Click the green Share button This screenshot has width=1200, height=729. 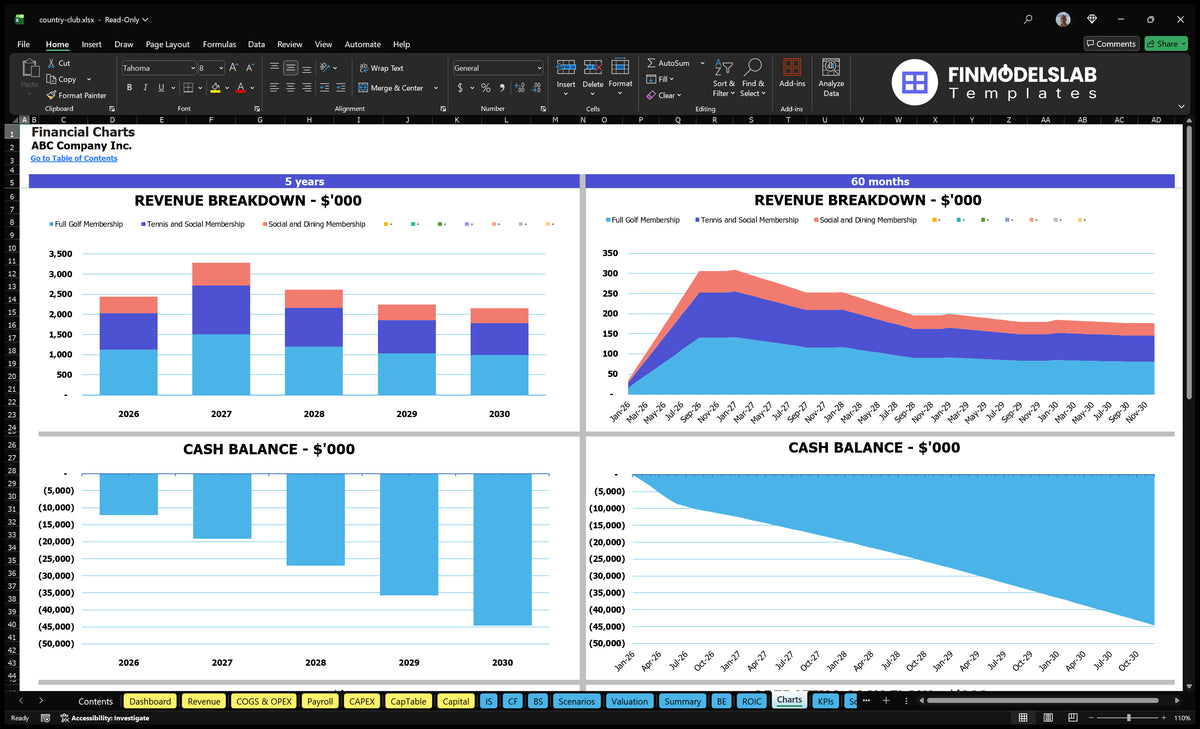pos(1165,44)
